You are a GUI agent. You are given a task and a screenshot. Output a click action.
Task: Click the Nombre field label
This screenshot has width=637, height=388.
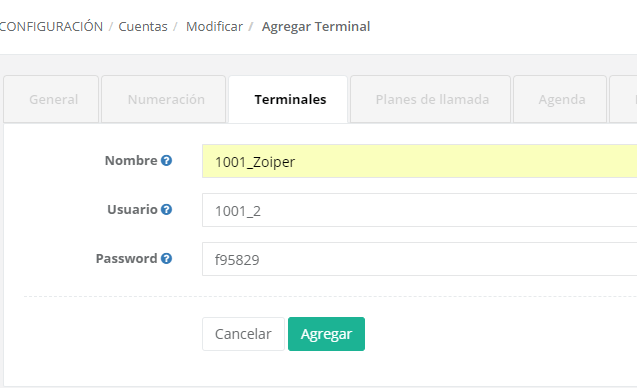click(131, 160)
